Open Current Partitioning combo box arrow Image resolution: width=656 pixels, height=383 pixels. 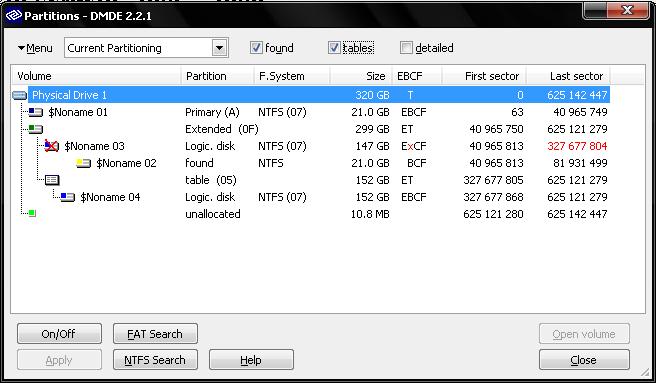click(x=219, y=48)
